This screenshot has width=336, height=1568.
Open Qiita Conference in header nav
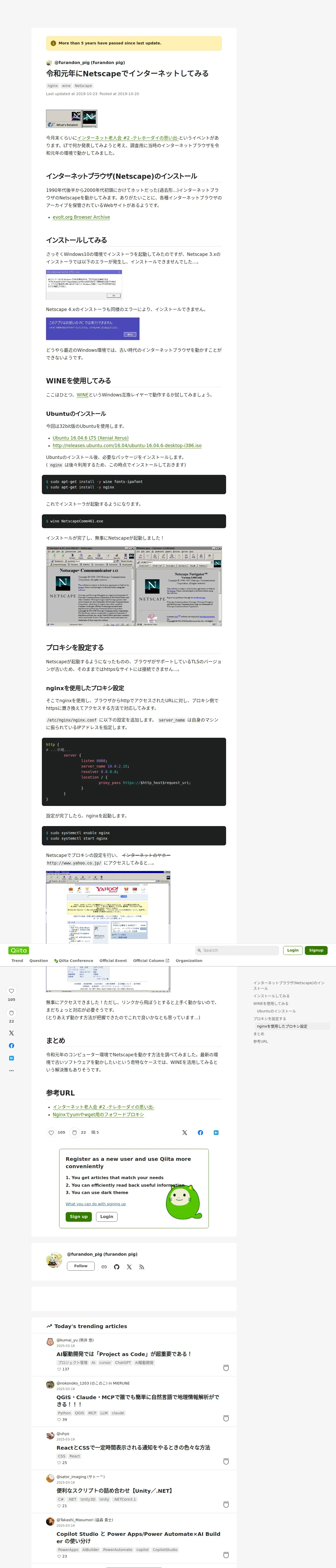(74, 960)
